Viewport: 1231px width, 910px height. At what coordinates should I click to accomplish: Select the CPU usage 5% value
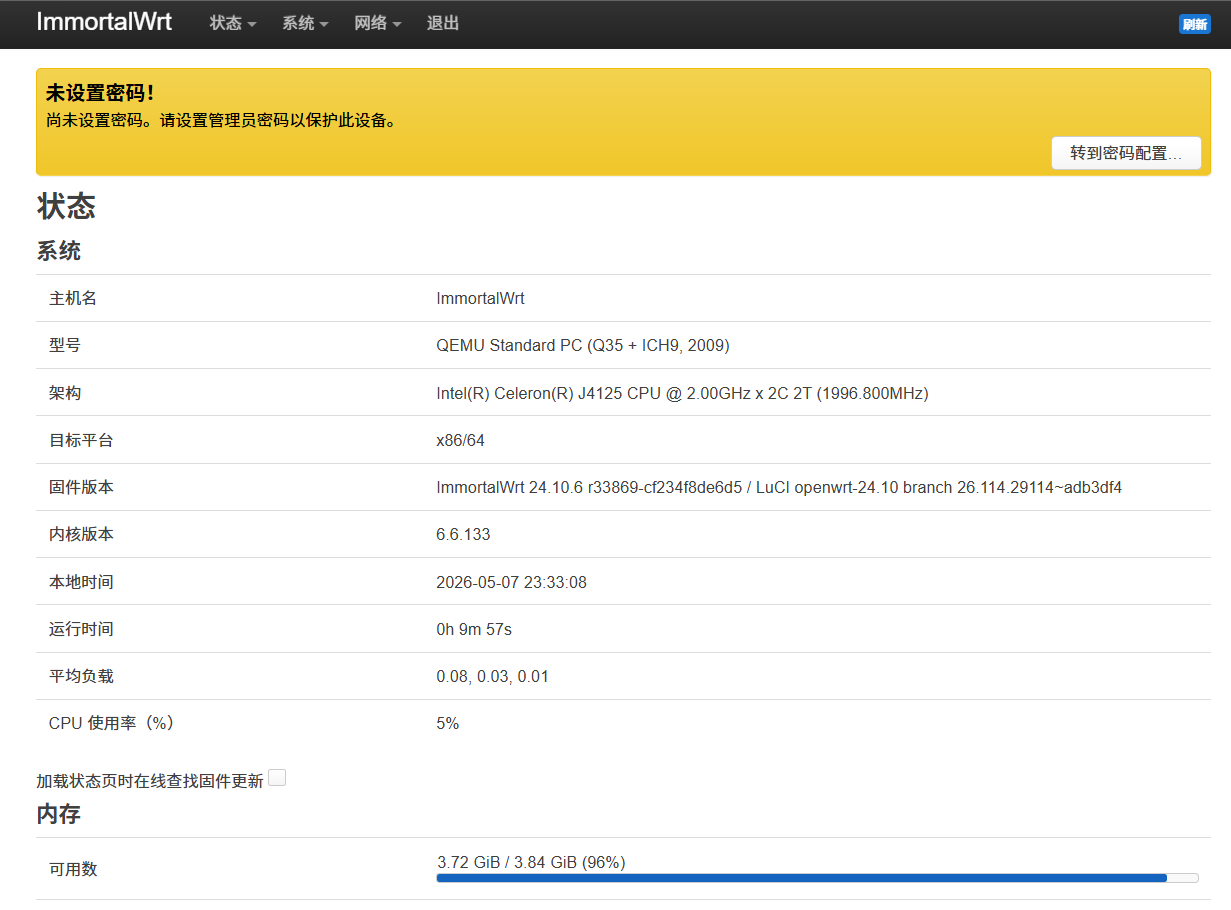pos(447,723)
